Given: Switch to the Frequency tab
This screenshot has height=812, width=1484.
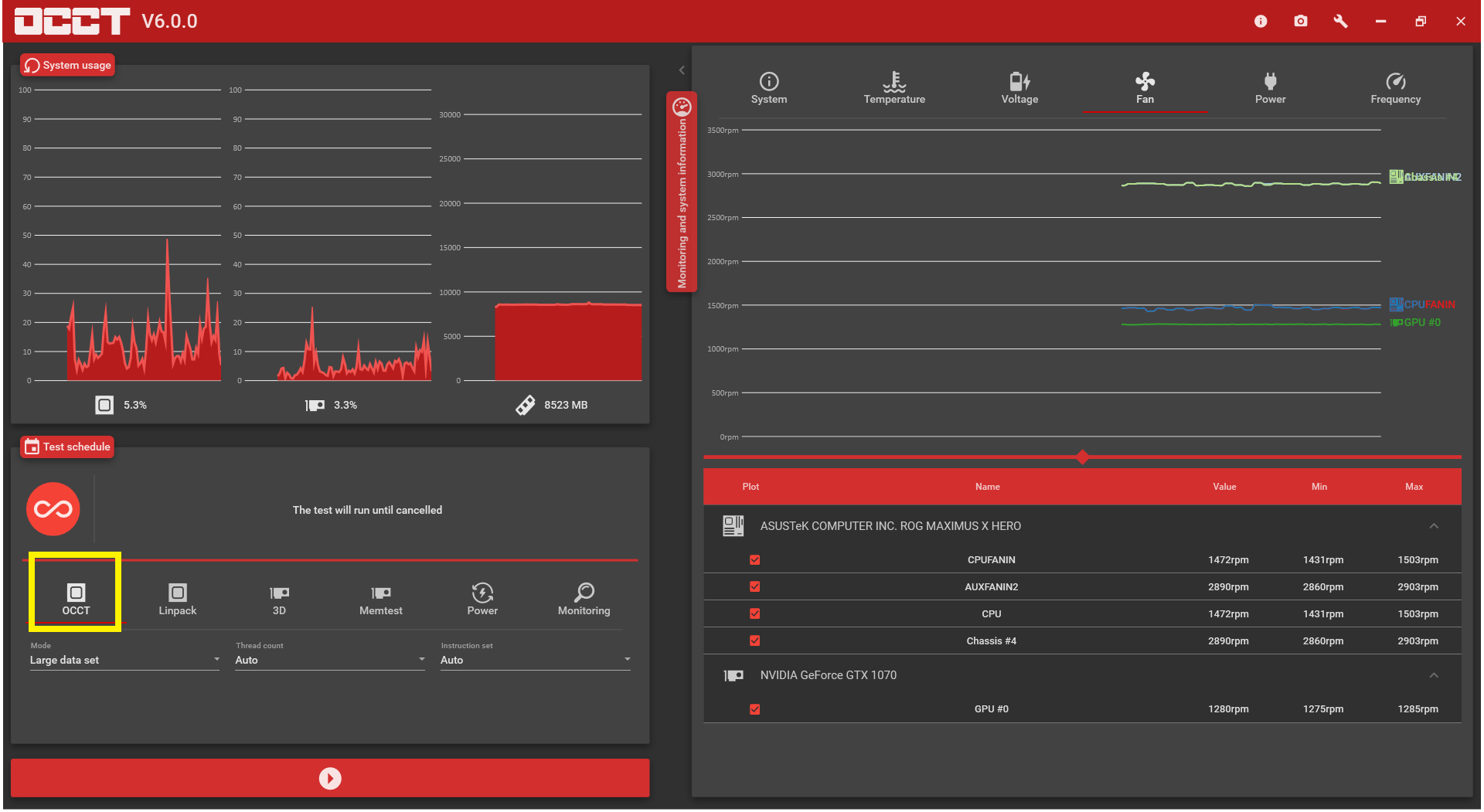Looking at the screenshot, I should [1395, 88].
